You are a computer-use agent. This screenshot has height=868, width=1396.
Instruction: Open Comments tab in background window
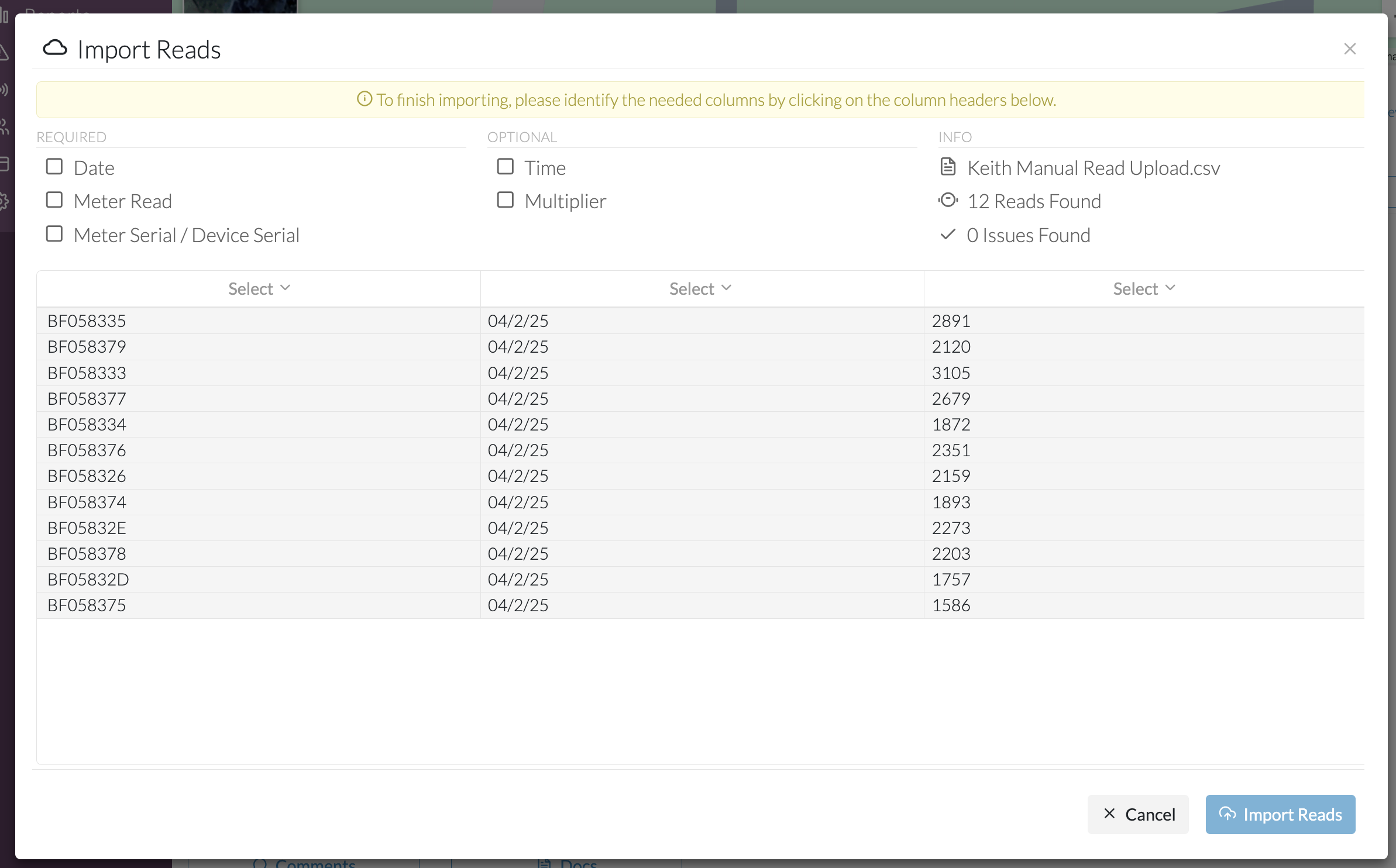[x=304, y=863]
